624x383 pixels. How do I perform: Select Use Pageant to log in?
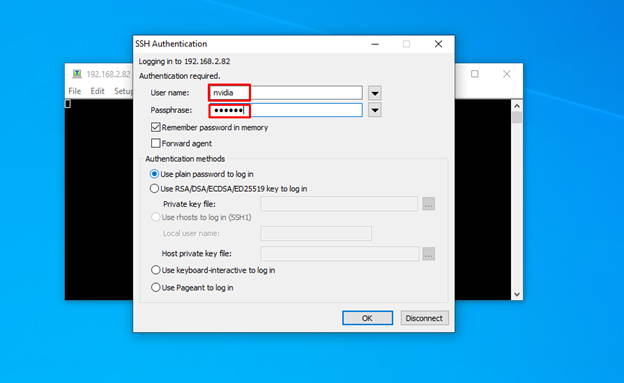tap(156, 287)
